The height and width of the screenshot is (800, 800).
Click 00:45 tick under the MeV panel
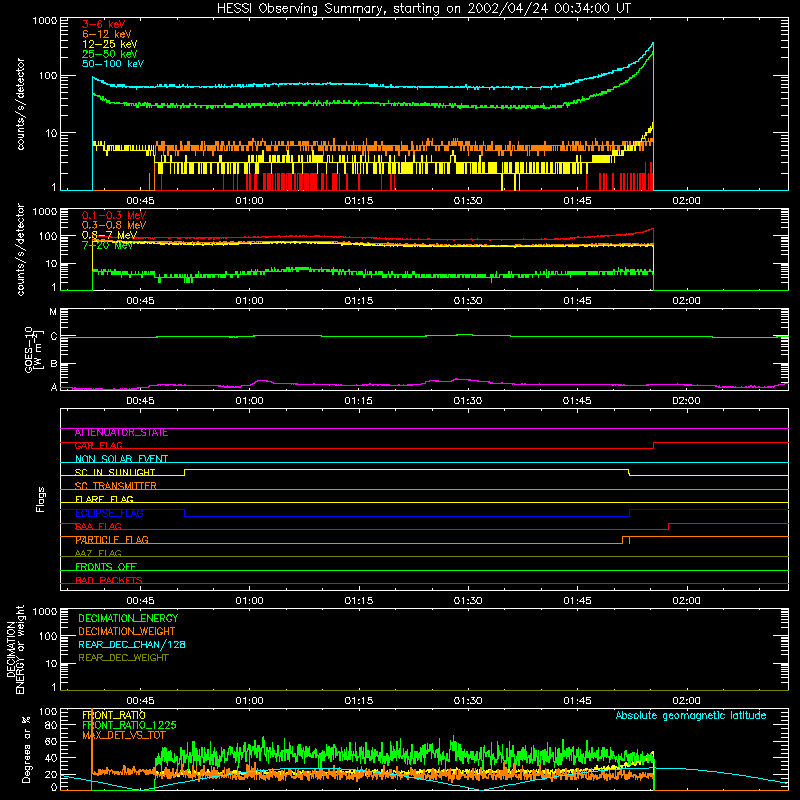(140, 301)
